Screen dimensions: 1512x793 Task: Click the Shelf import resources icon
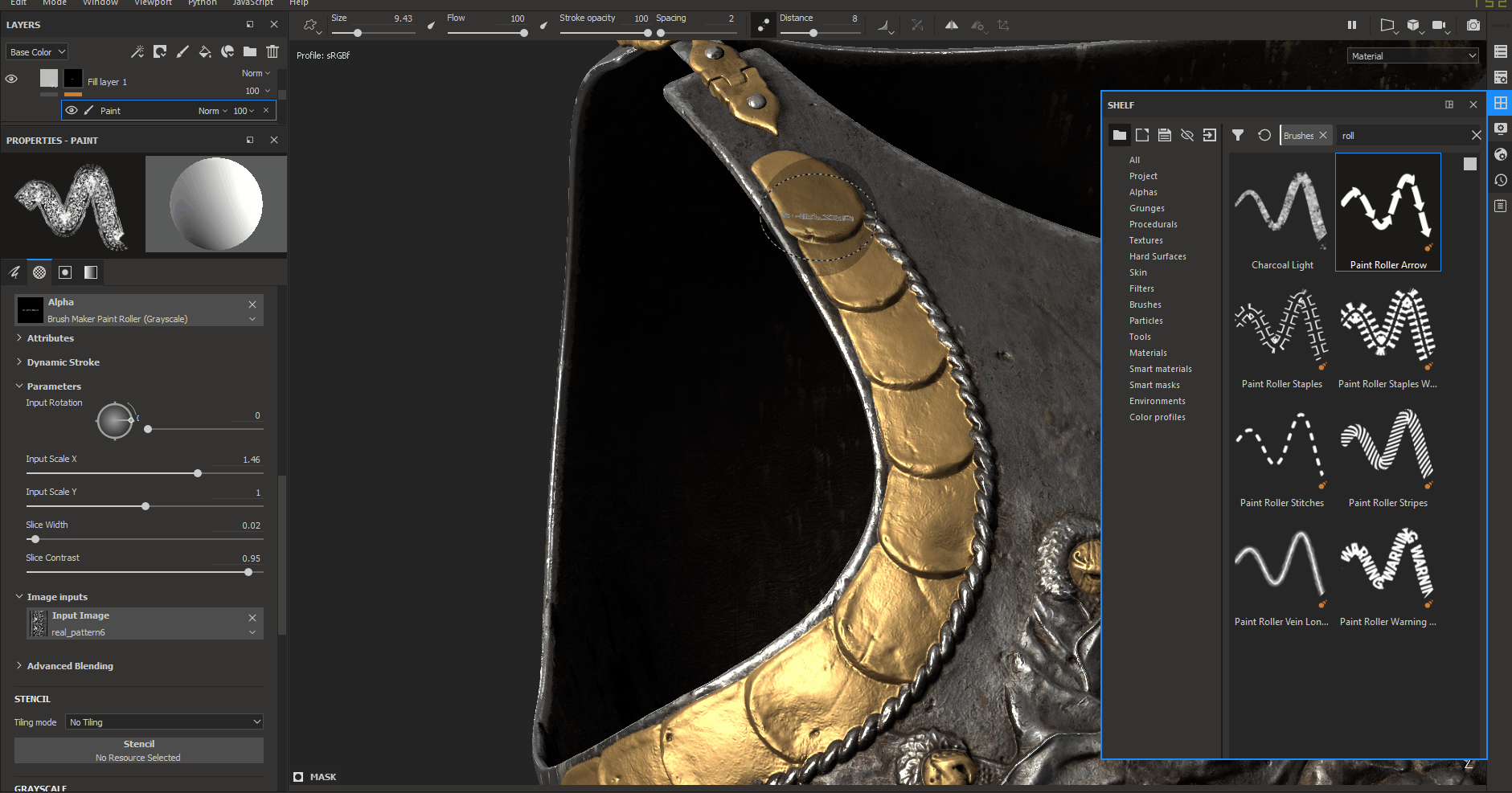click(x=1210, y=135)
